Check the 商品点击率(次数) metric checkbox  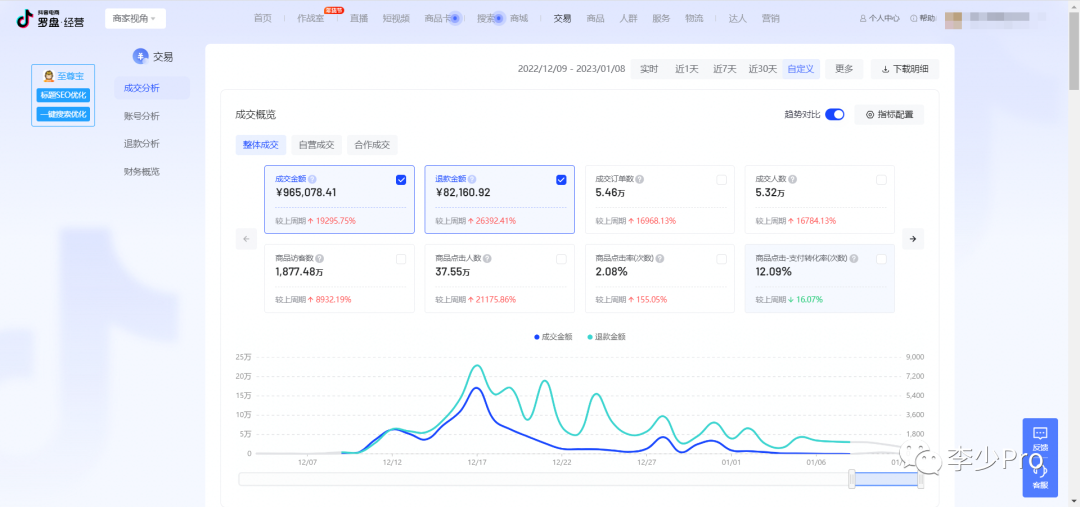pos(721,259)
